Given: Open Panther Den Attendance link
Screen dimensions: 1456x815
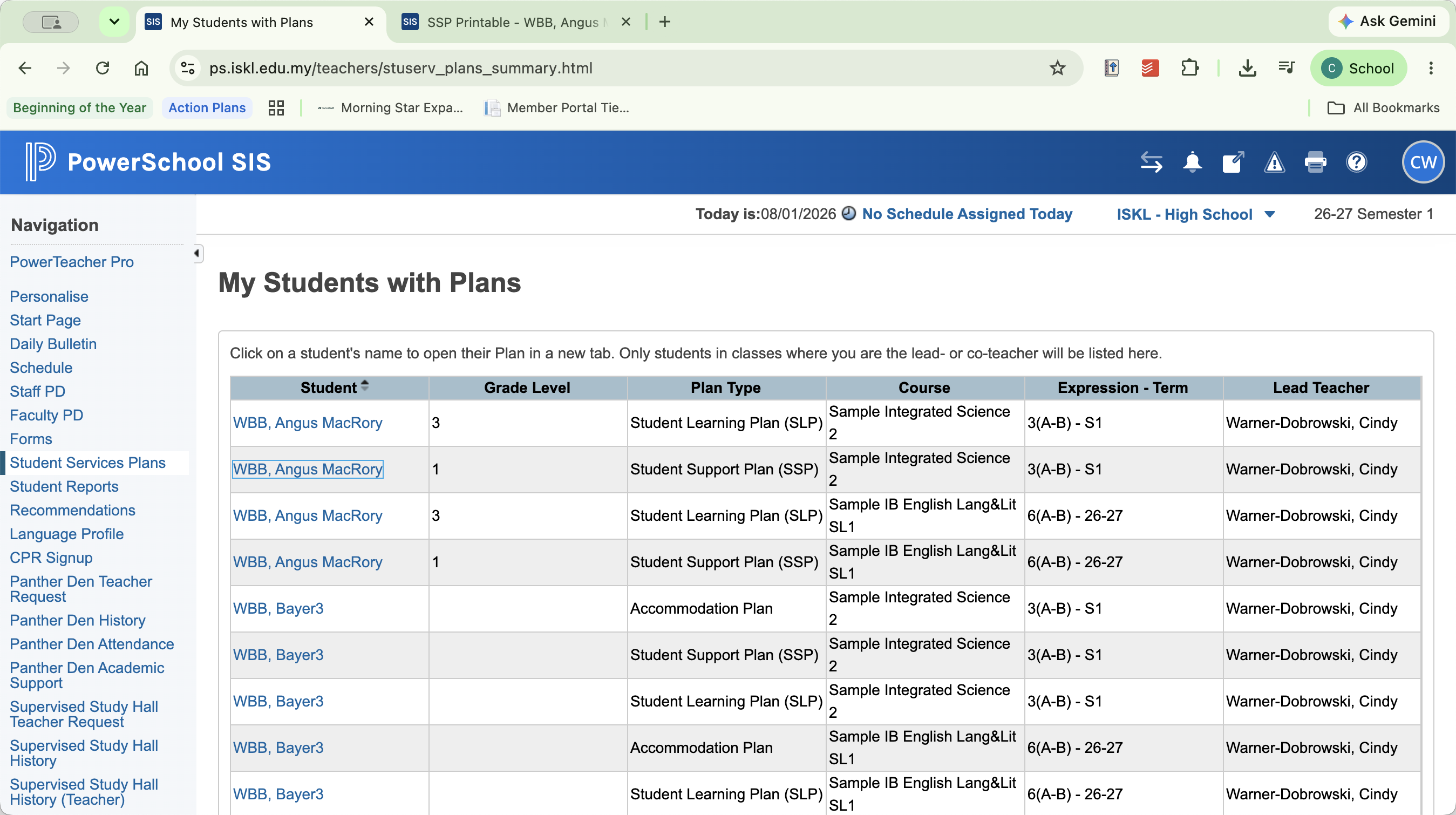Looking at the screenshot, I should 92,644.
